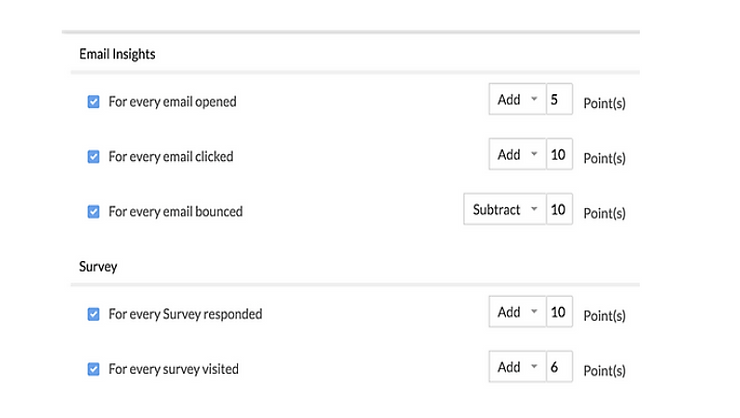The height and width of the screenshot is (418, 740).
Task: Focus the points field for email clicked
Action: (x=559, y=155)
